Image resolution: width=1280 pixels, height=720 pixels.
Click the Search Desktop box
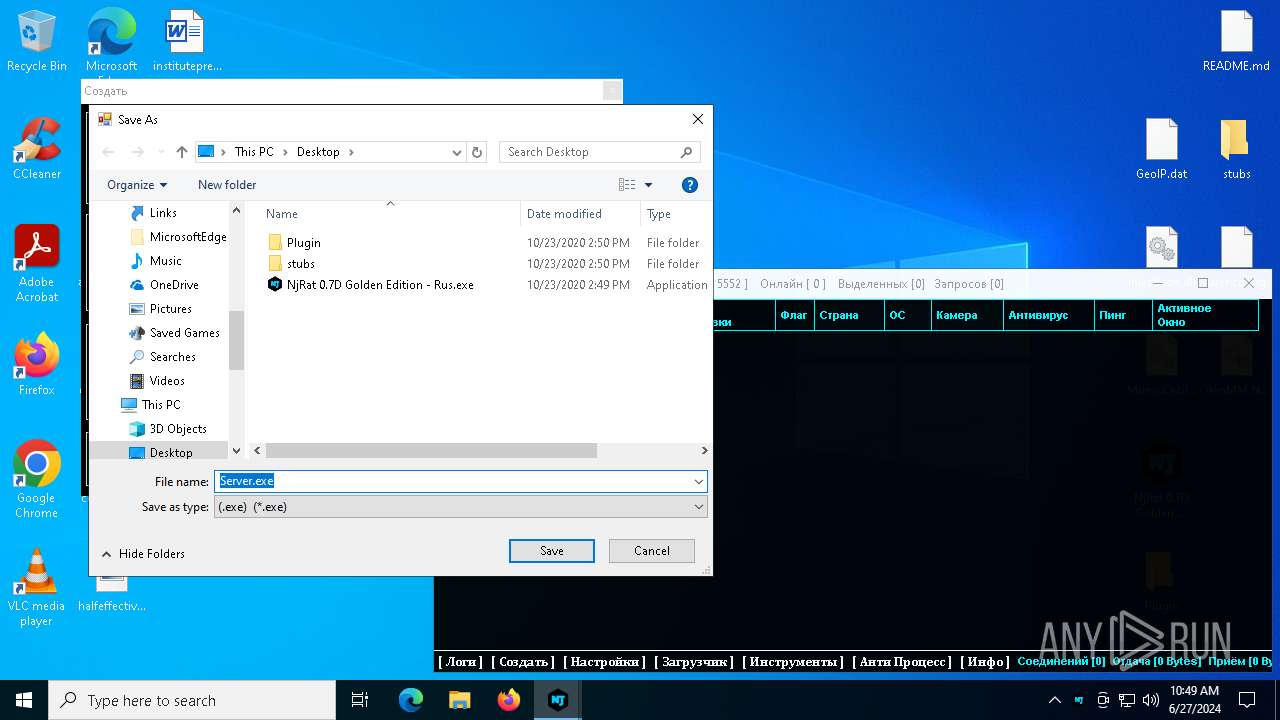click(590, 152)
